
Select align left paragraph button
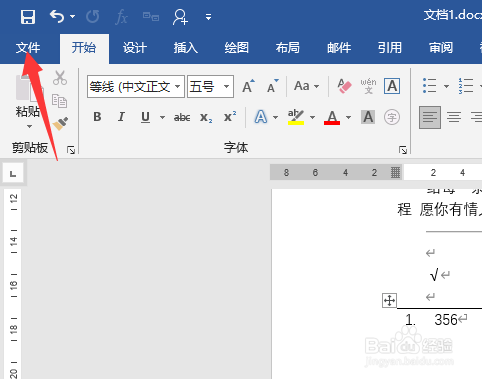click(x=430, y=117)
